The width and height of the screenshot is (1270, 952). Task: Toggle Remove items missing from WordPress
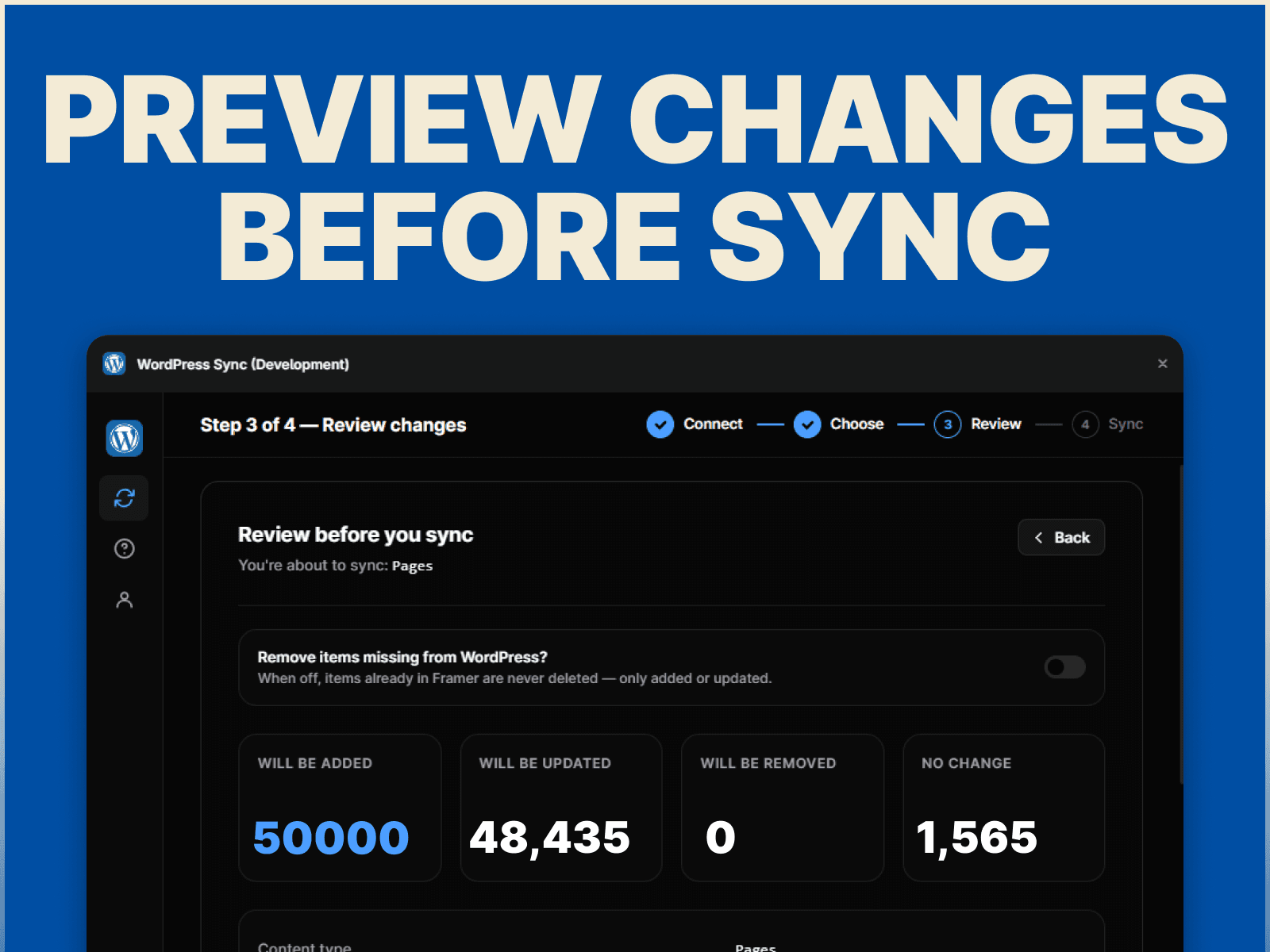pyautogui.click(x=1064, y=667)
